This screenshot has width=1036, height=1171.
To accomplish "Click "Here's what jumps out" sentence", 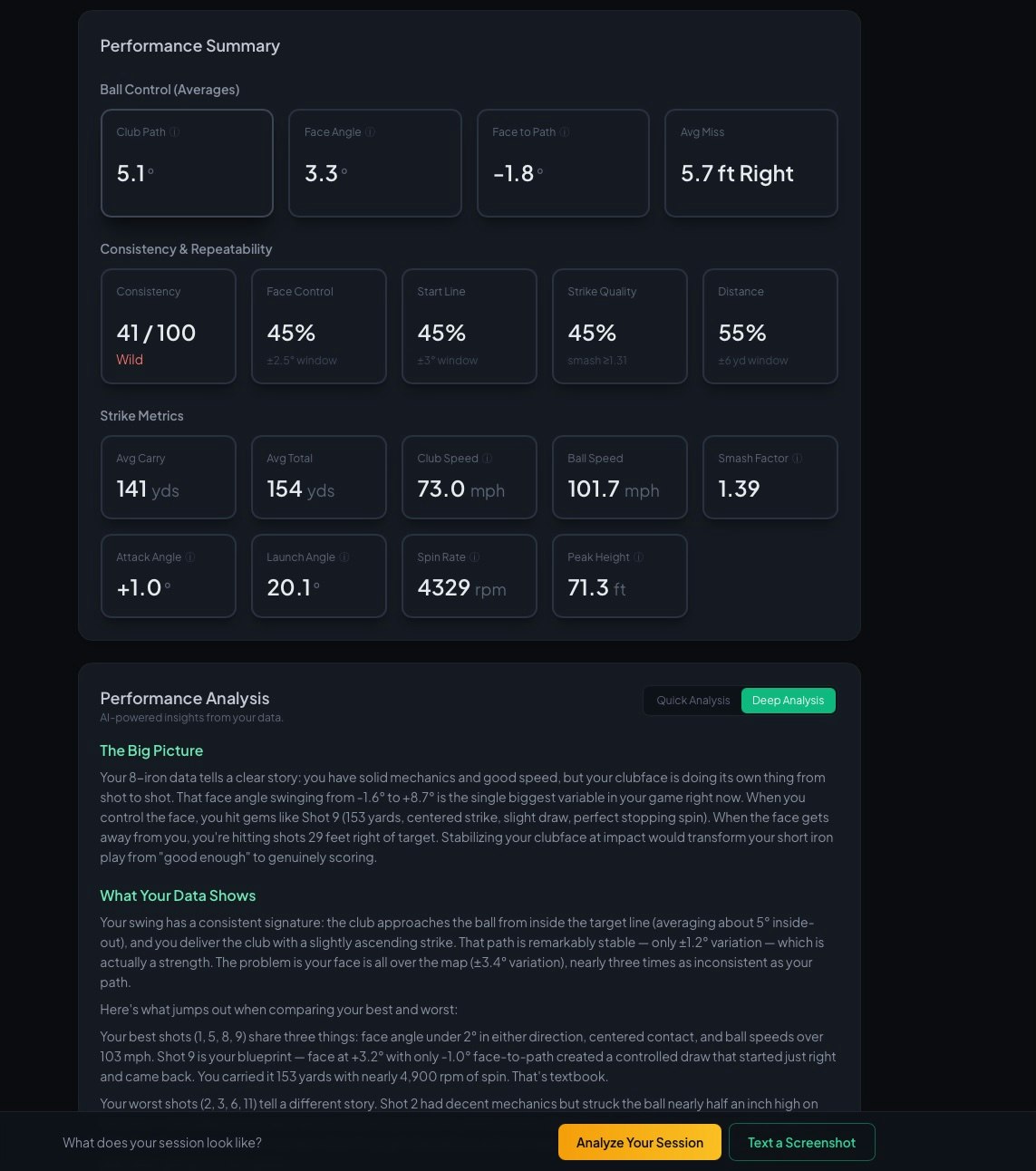I will click(278, 1010).
